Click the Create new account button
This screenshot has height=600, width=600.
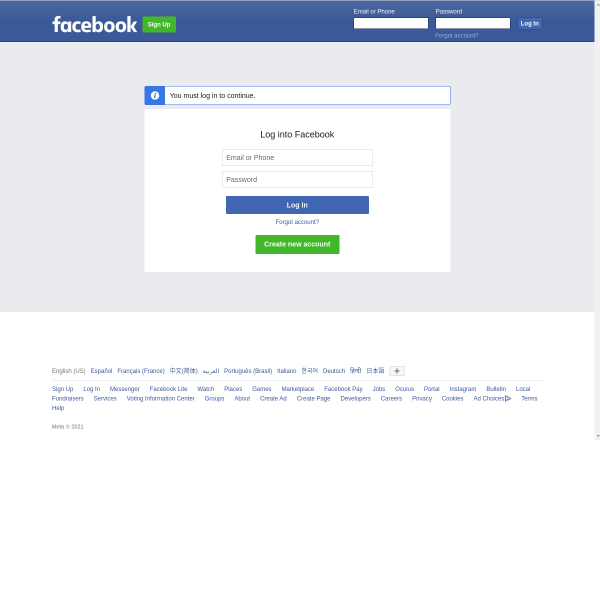pyautogui.click(x=297, y=244)
